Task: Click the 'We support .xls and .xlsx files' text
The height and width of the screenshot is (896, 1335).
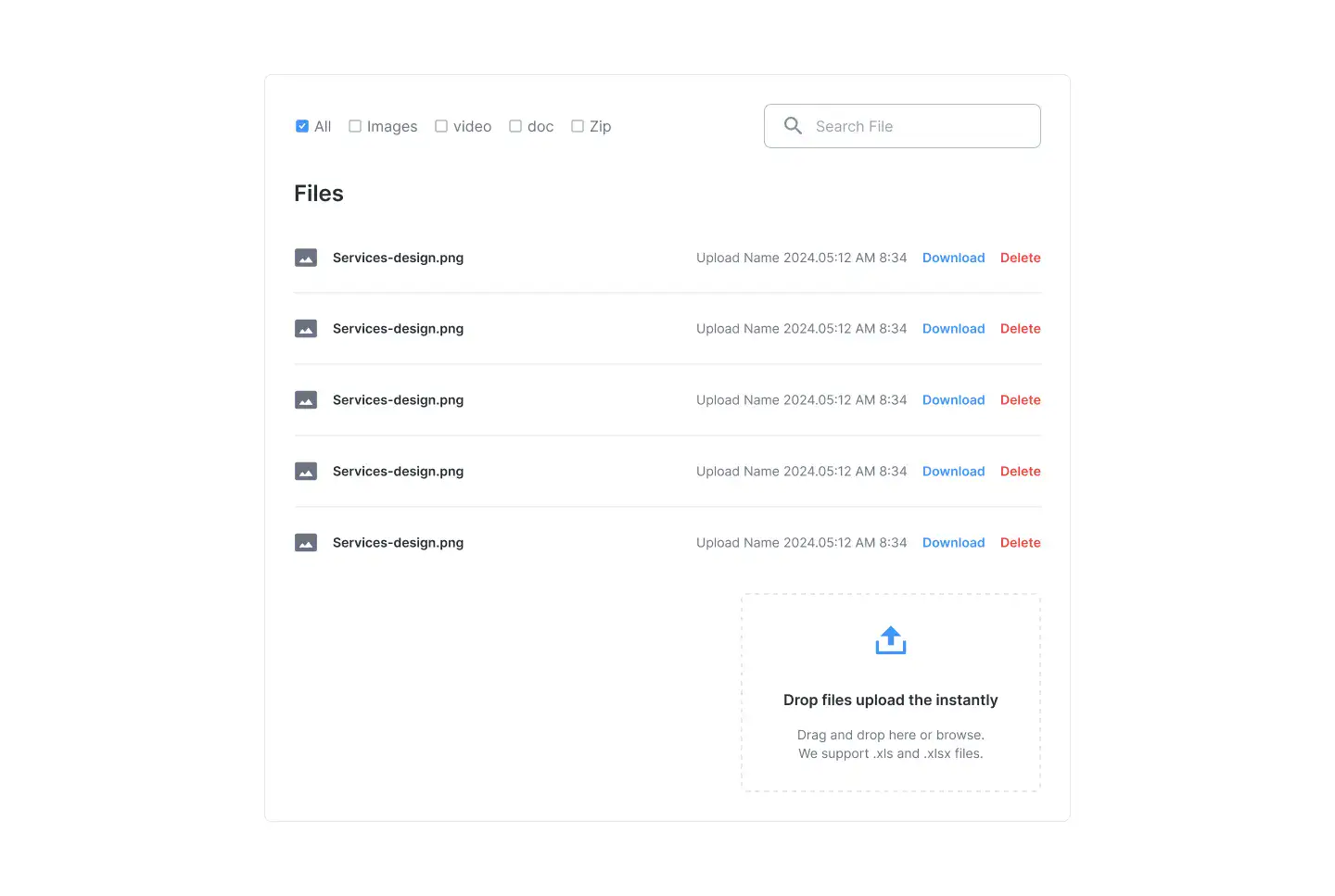Action: point(891,753)
